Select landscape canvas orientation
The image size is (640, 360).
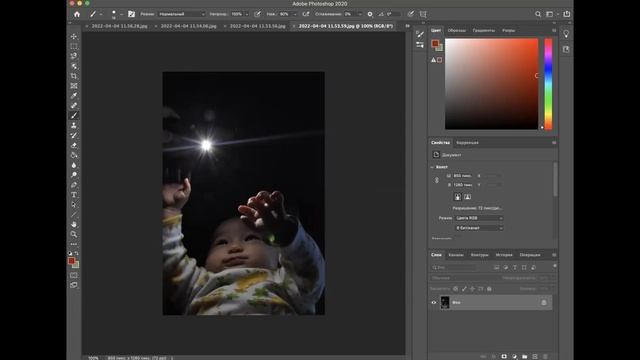tap(467, 197)
